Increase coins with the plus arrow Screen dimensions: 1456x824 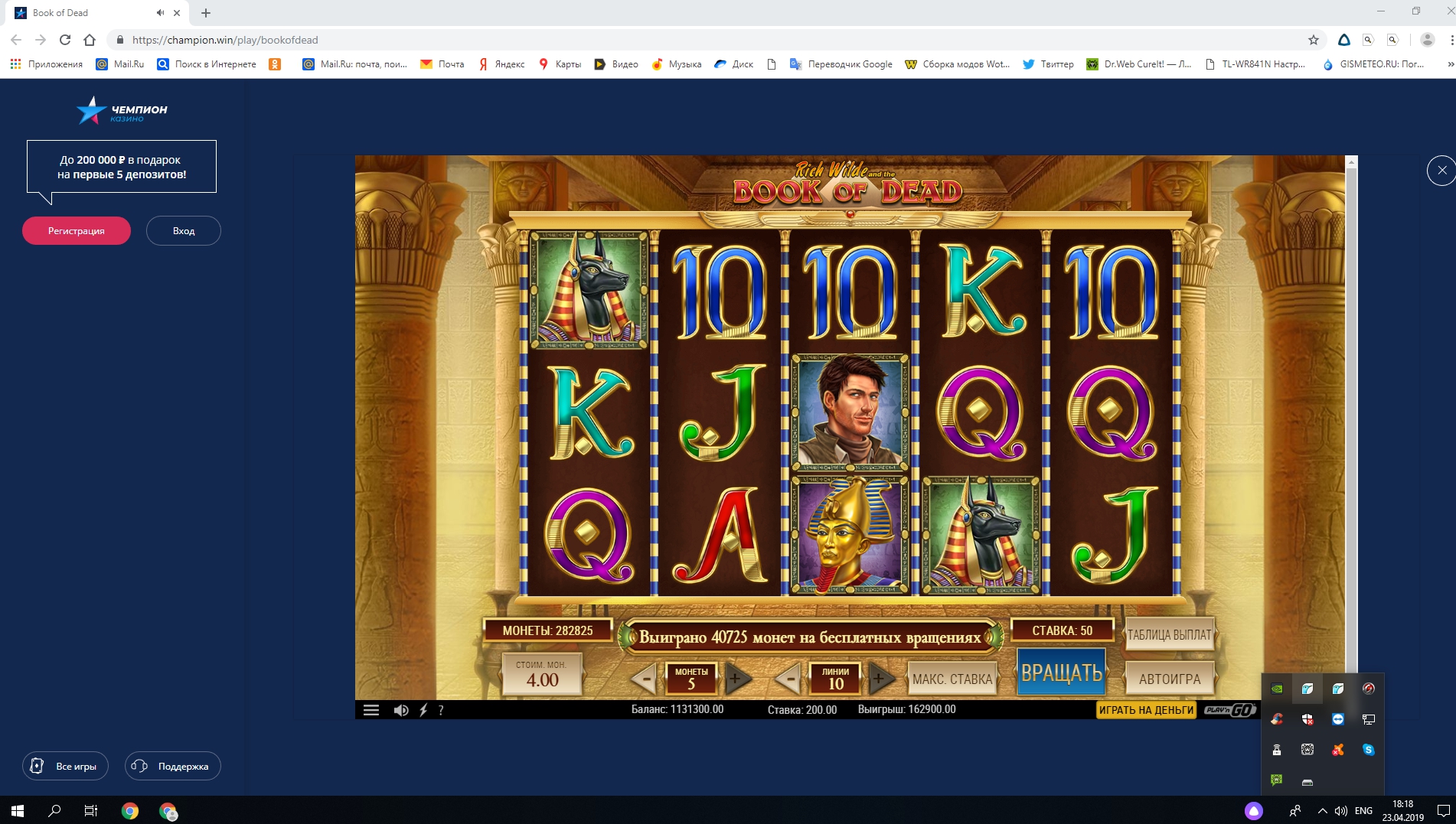pos(736,678)
